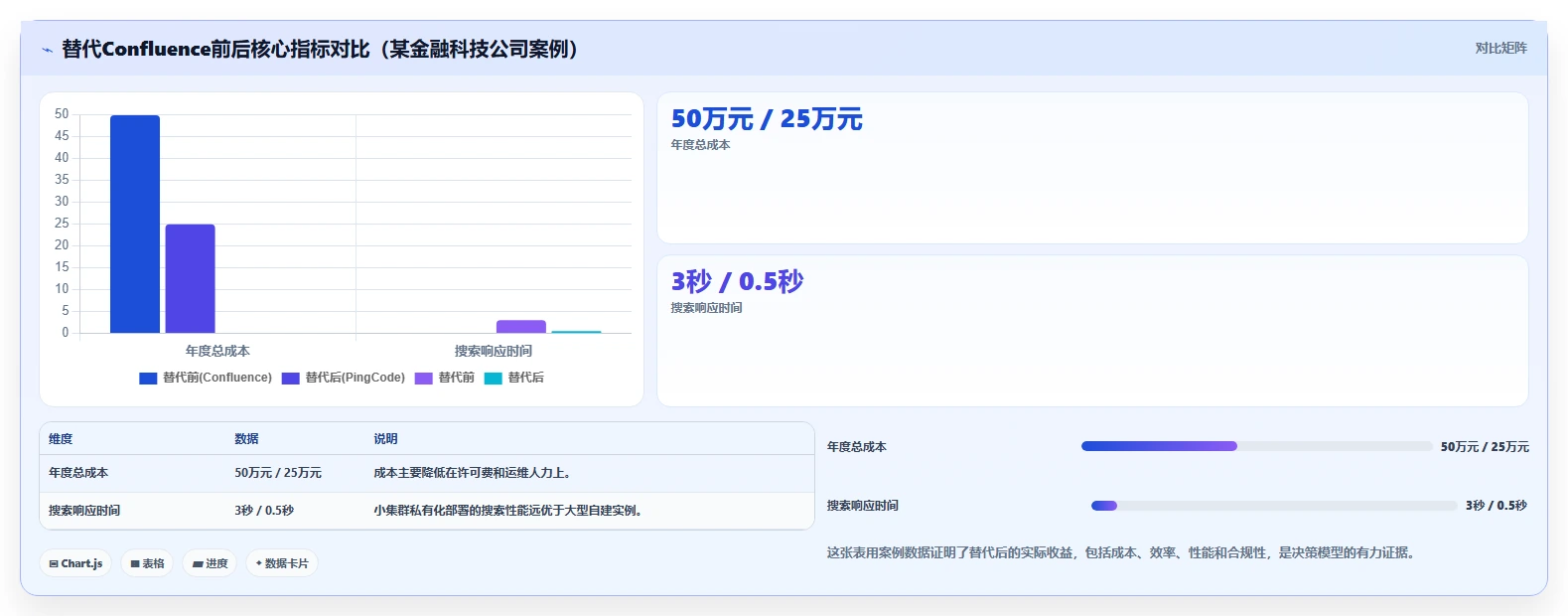This screenshot has height=616, width=1568.
Task: Click 搜索响应时间 table row cell
Action: point(84,511)
